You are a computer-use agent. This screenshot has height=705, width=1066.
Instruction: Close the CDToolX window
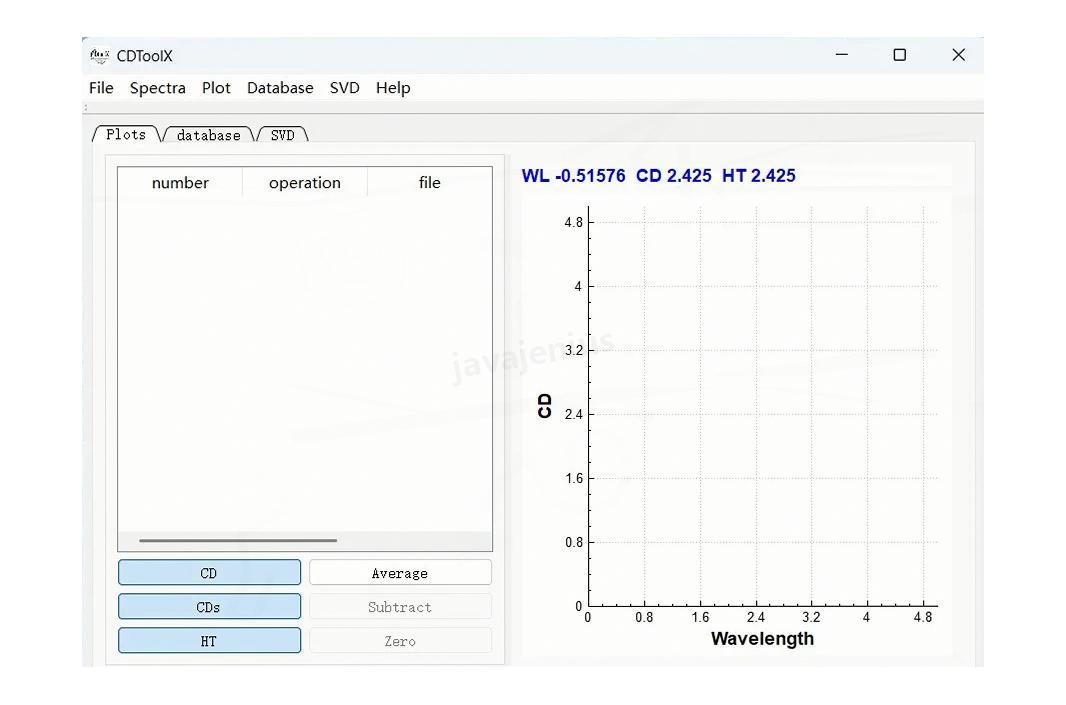(x=959, y=54)
